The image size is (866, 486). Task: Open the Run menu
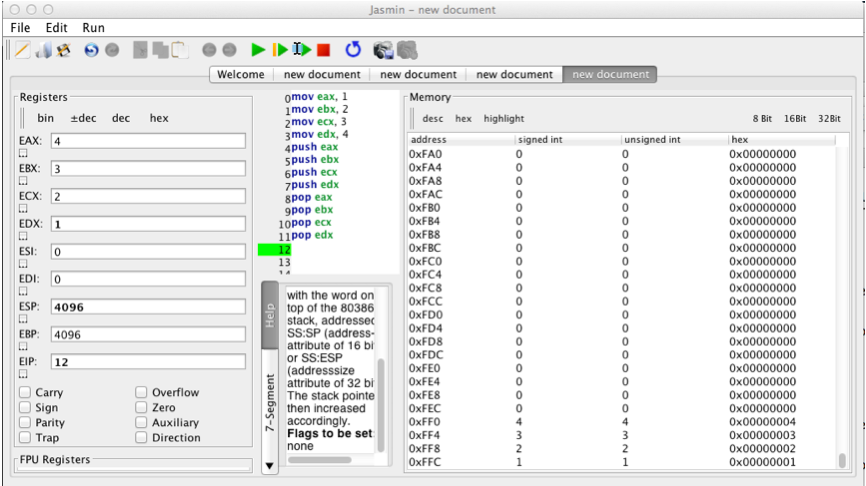tap(93, 28)
